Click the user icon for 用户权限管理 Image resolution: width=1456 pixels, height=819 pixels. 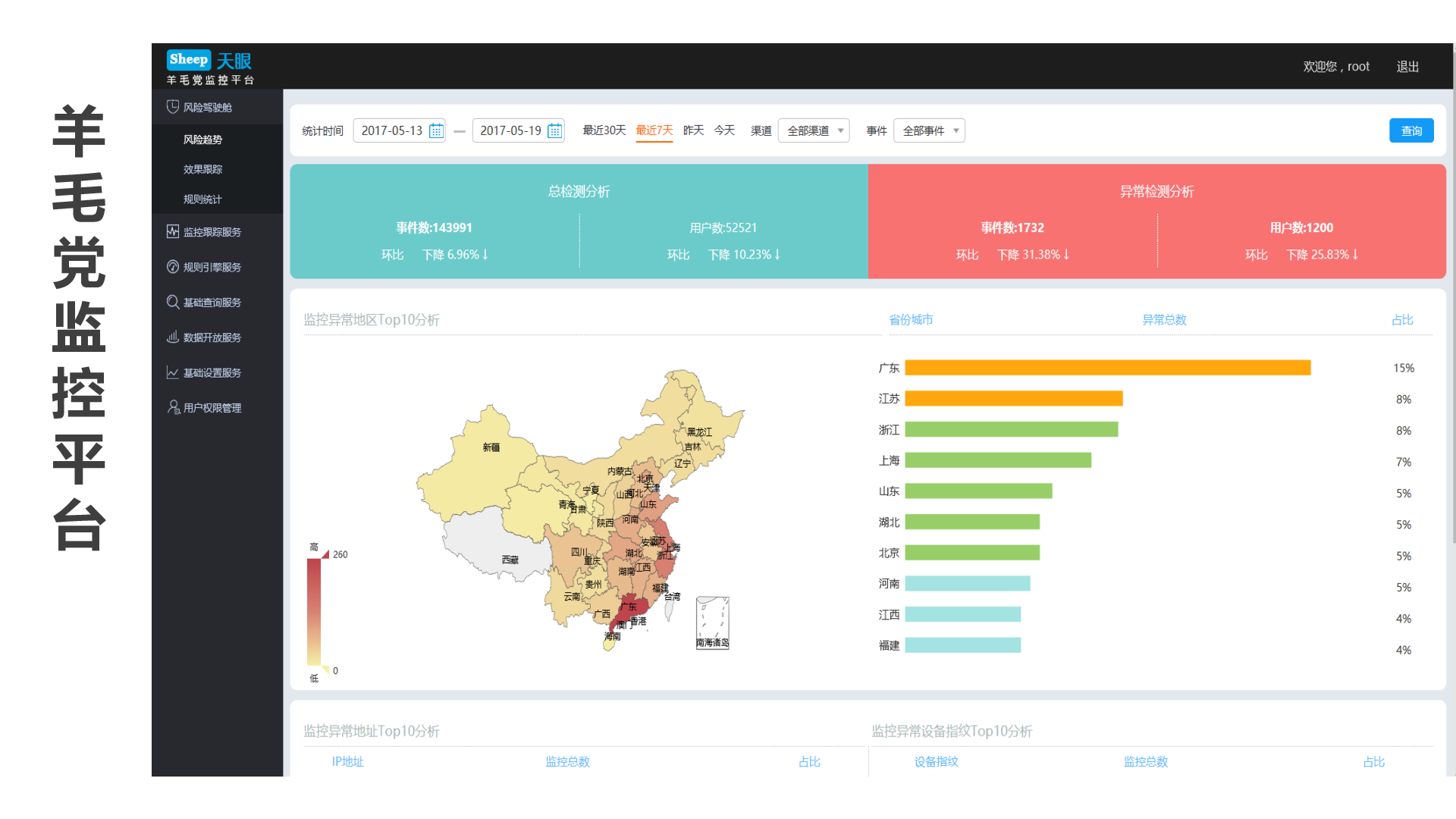click(x=173, y=407)
